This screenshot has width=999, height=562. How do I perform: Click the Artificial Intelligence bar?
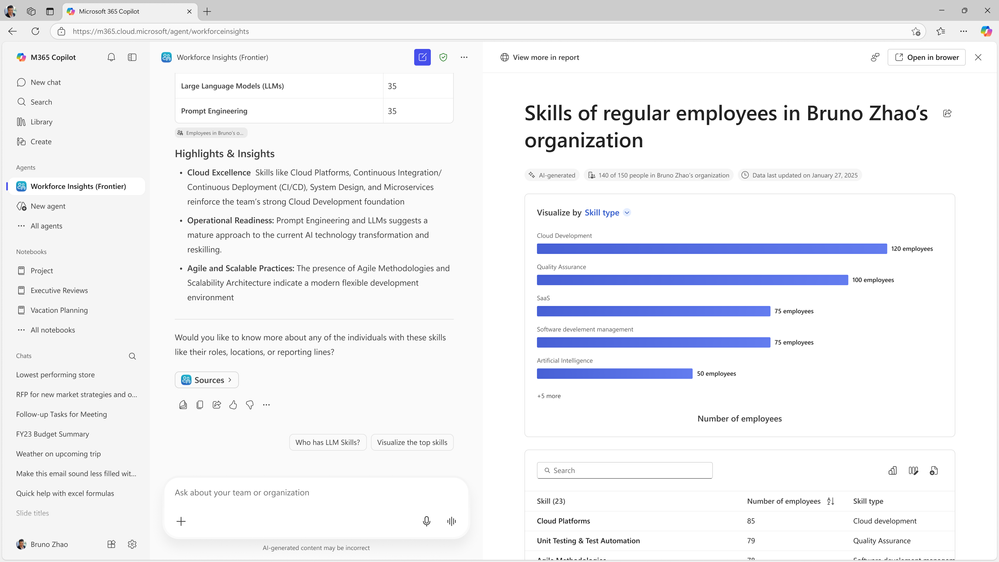click(x=614, y=373)
